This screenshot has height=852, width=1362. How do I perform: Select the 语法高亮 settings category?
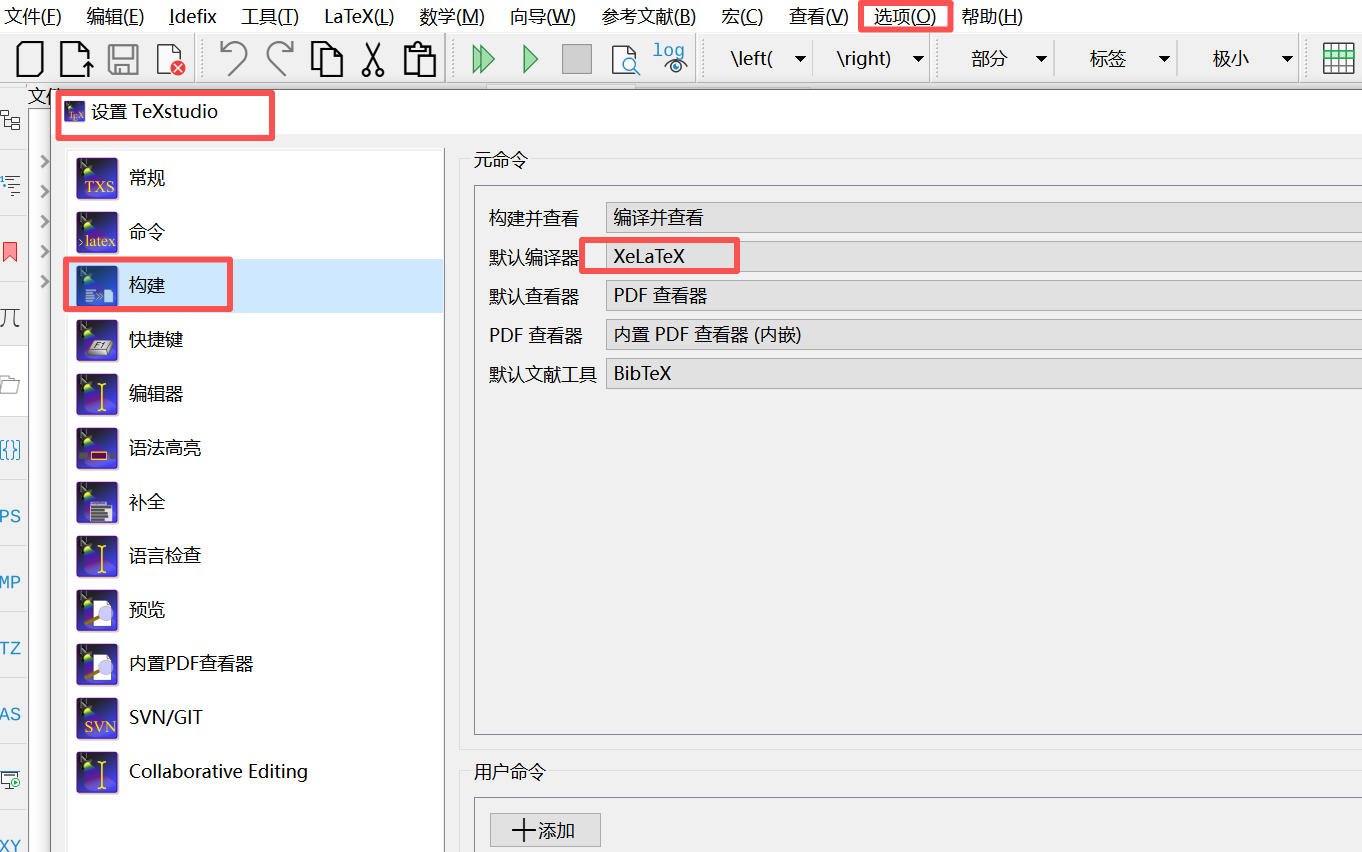255,448
